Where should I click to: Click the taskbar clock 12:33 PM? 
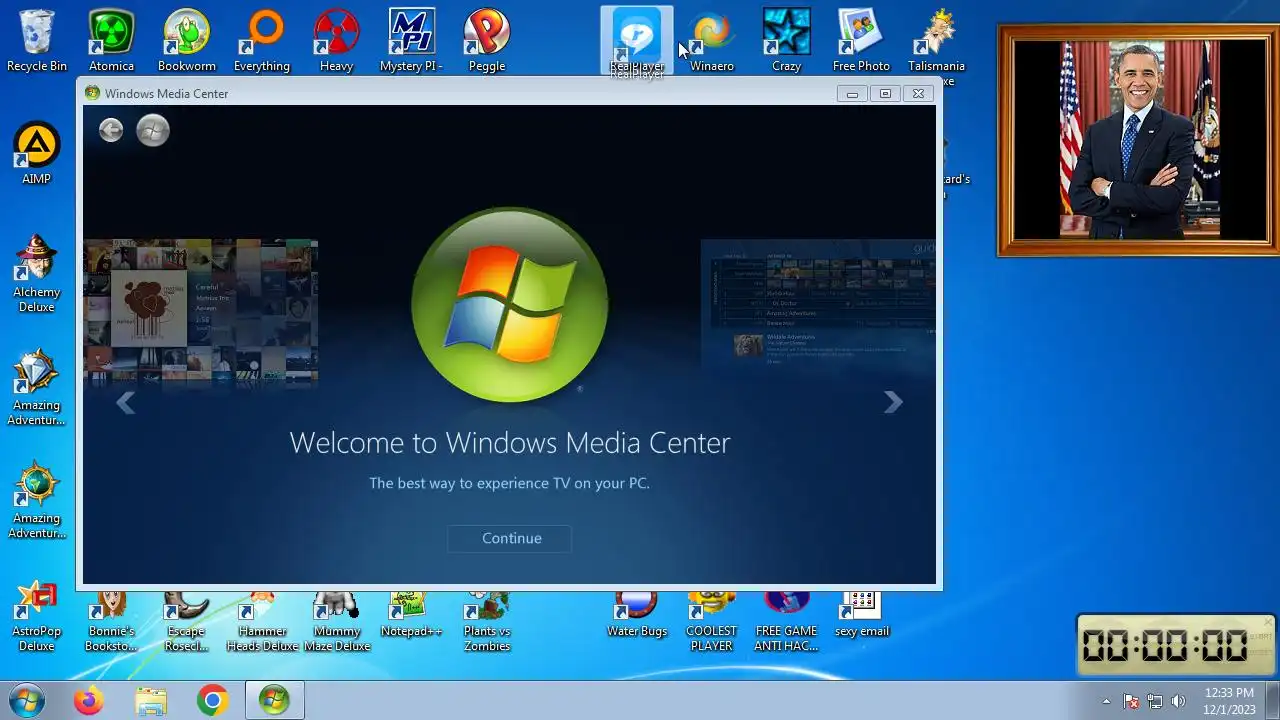pyautogui.click(x=1229, y=701)
